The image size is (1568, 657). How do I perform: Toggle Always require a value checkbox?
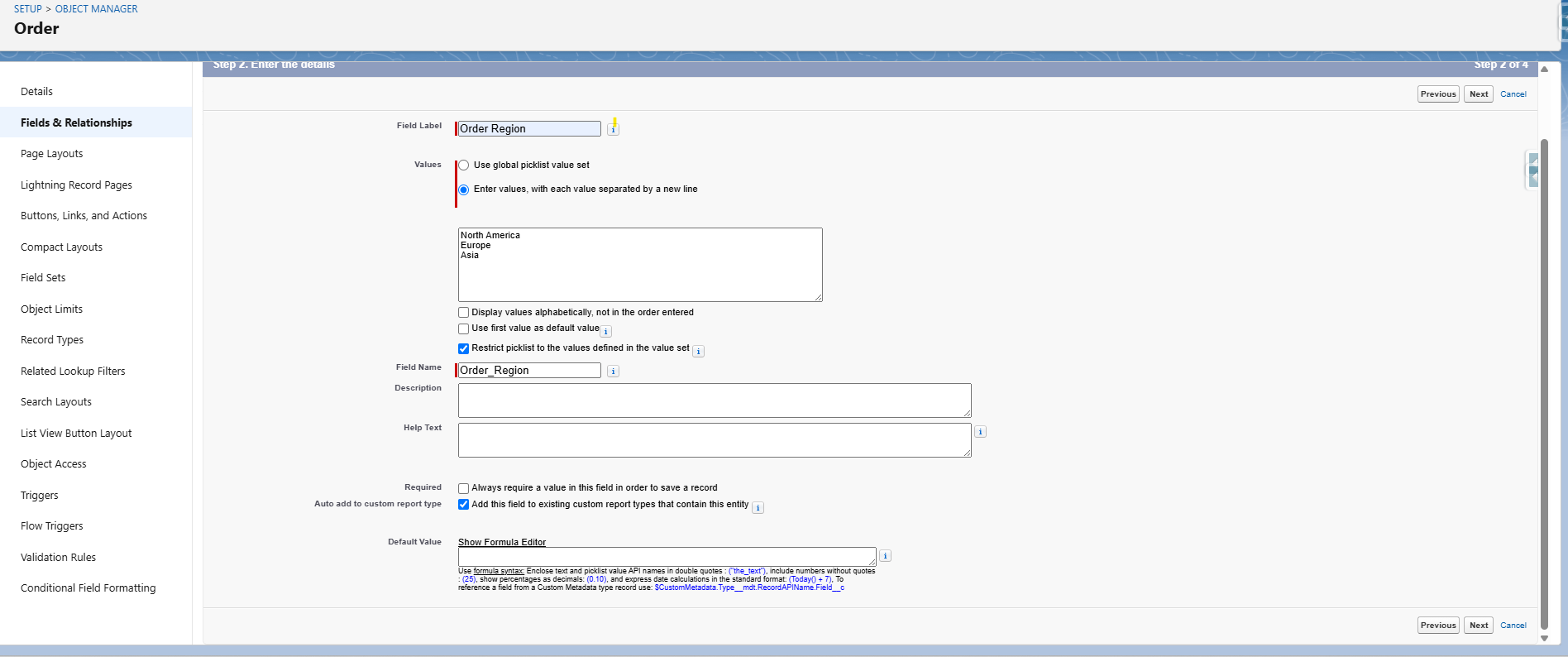tap(464, 488)
